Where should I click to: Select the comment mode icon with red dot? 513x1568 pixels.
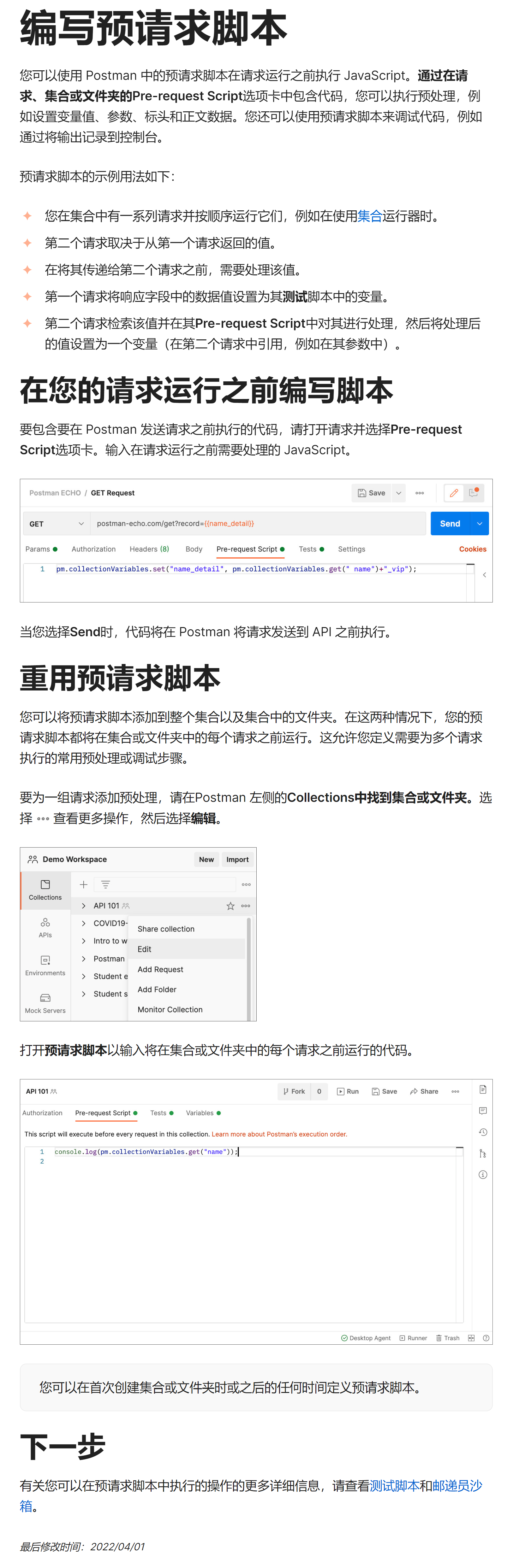point(474,493)
